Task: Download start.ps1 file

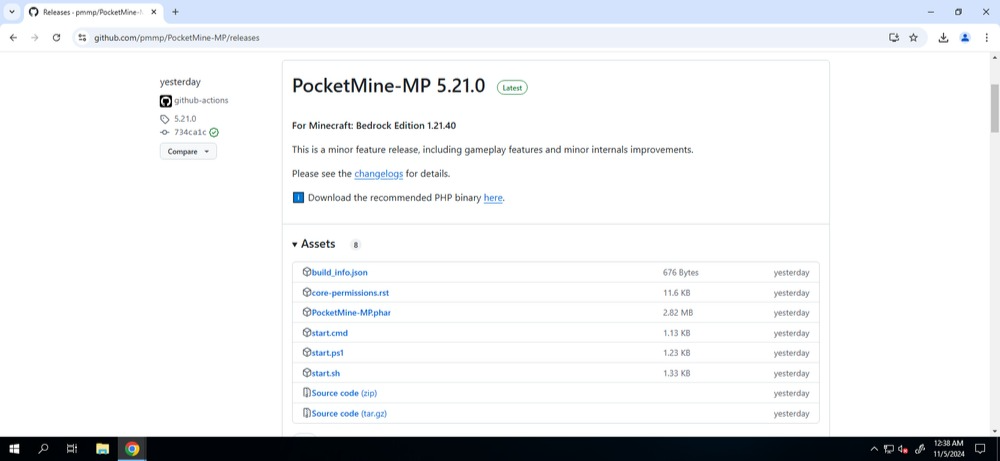Action: (x=328, y=353)
